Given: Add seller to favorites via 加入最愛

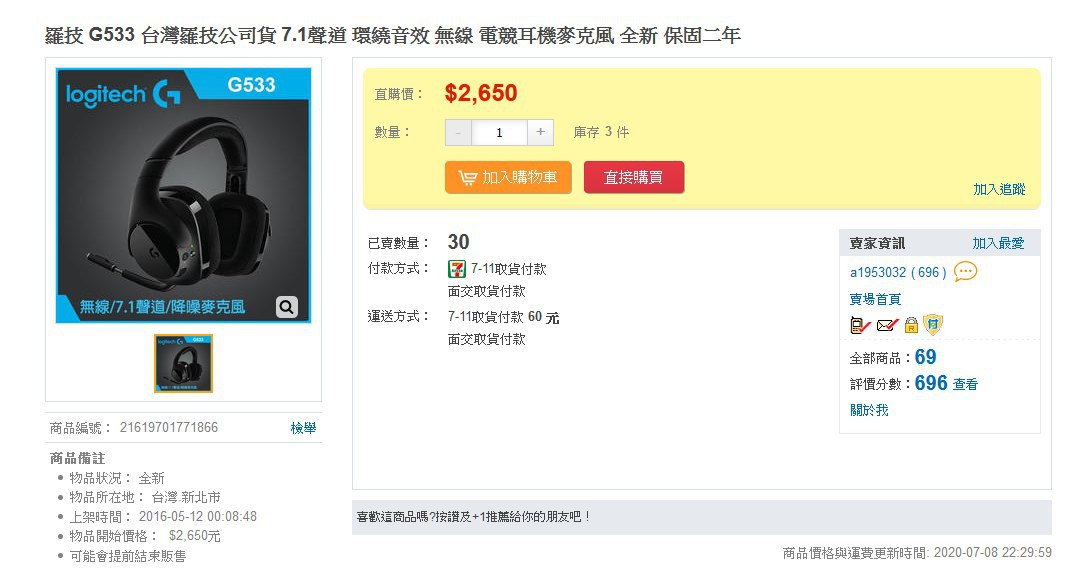Looking at the screenshot, I should pyautogui.click(x=998, y=243).
